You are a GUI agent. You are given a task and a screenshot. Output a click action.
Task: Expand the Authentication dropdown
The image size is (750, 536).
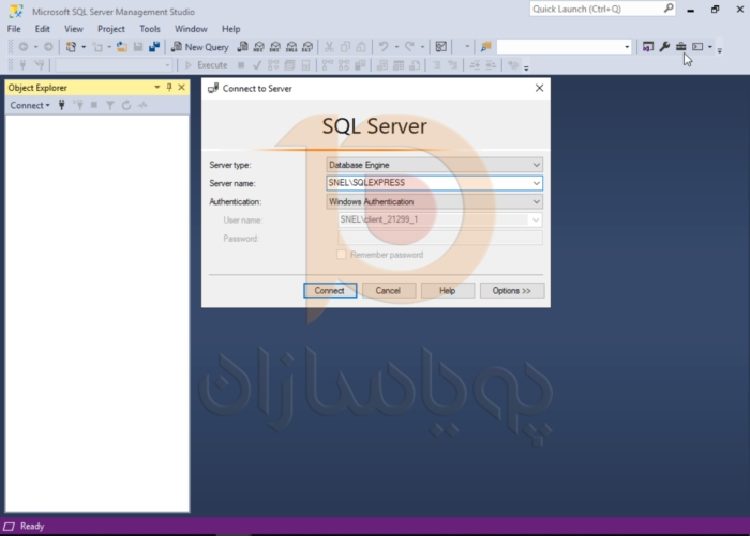[536, 202]
